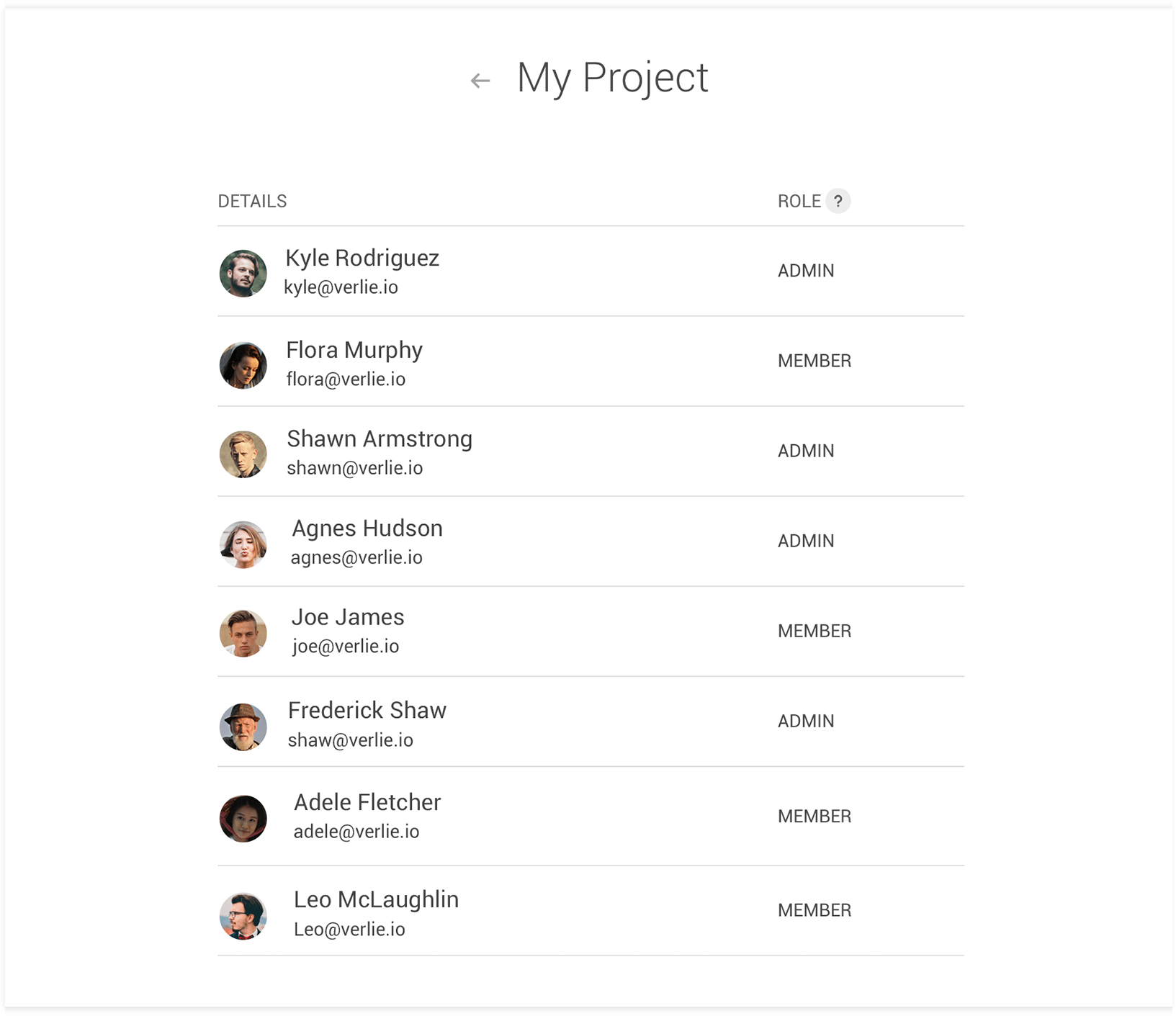Click Agnes Hudson's profile avatar
The image size is (1176, 1016).
[243, 544]
